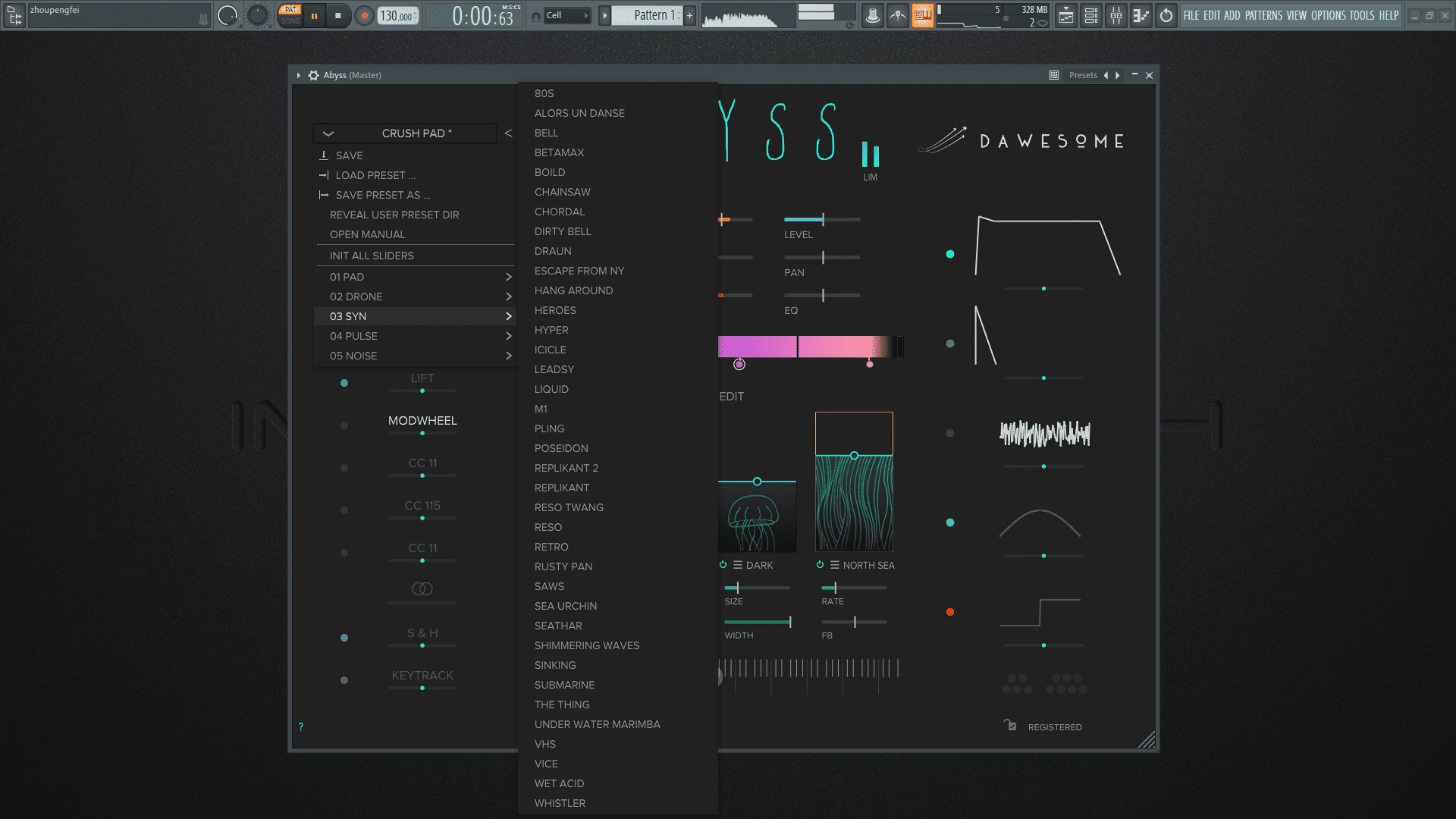Toggle the red dot beside step modulator
This screenshot has width=1456, height=819.
click(x=950, y=612)
